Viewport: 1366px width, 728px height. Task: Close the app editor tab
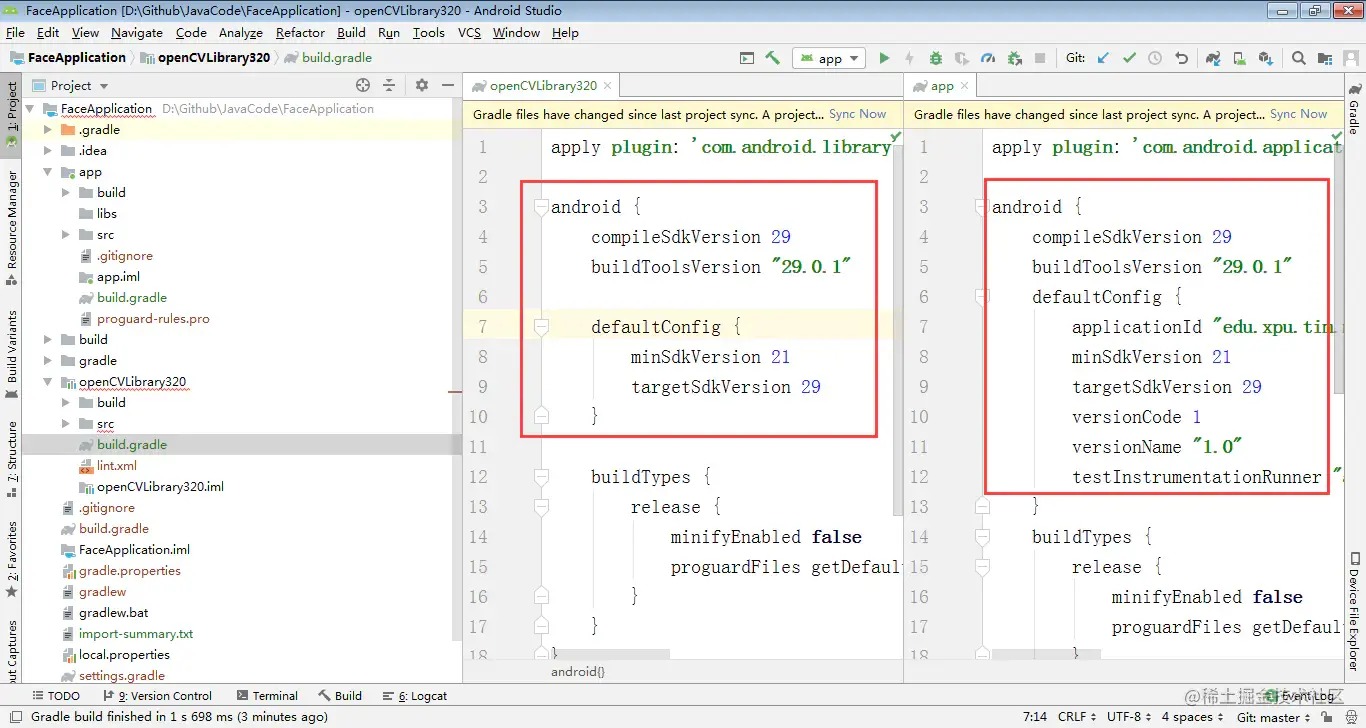point(965,86)
